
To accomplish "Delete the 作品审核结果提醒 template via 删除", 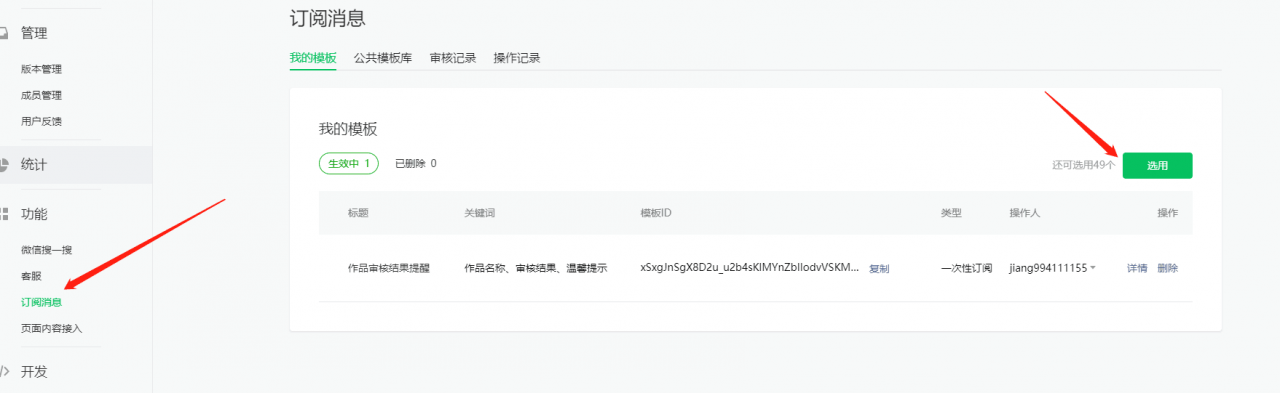I will [1168, 268].
